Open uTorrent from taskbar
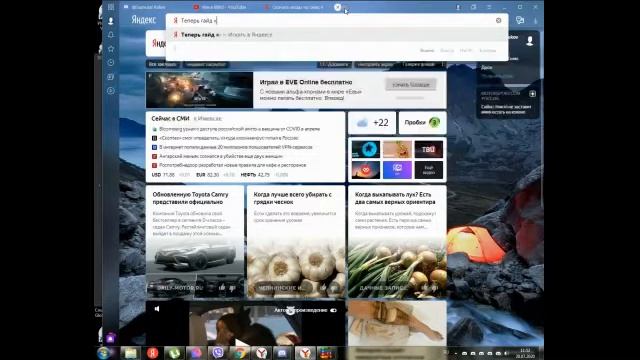This screenshot has width=640, height=360. [174, 353]
